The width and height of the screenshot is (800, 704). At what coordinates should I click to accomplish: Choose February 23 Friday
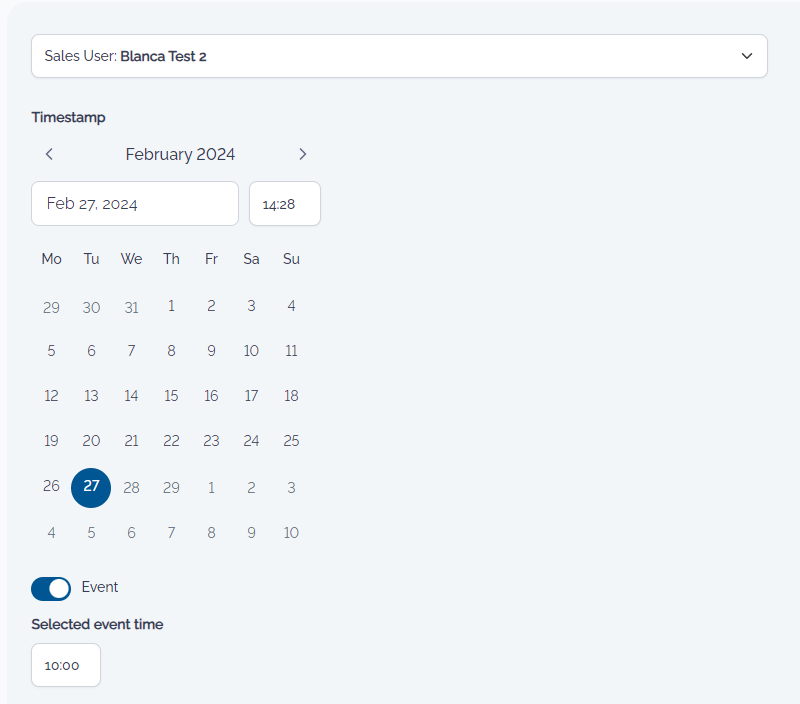[x=211, y=441]
